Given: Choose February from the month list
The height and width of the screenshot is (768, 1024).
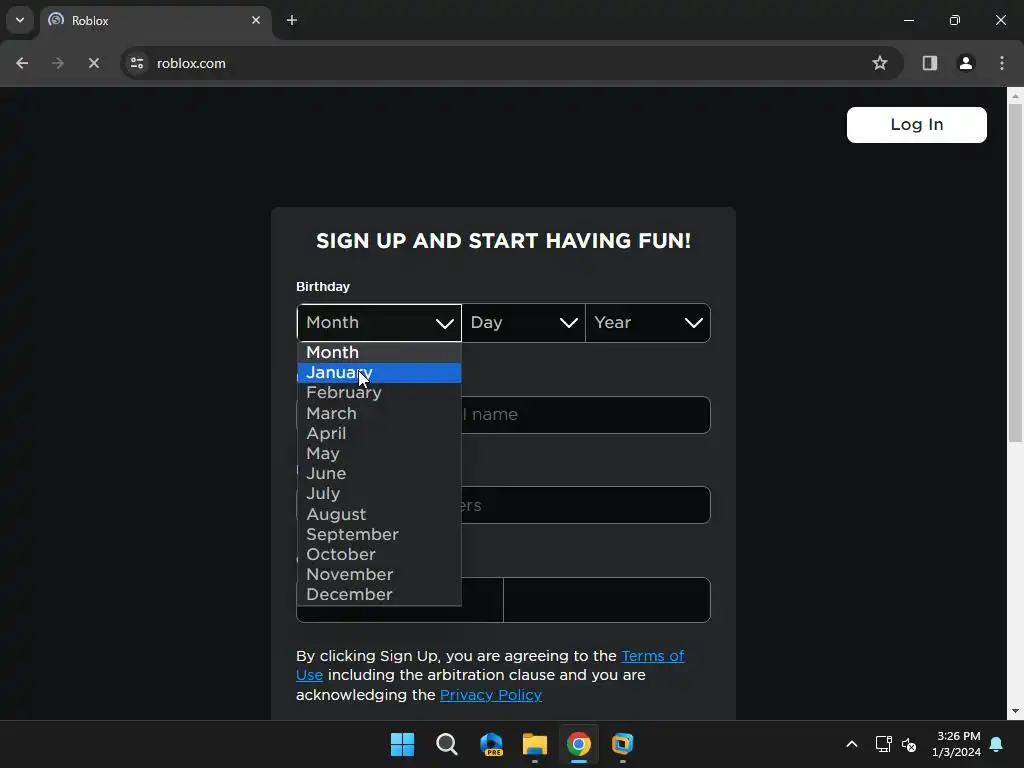Looking at the screenshot, I should click(x=379, y=392).
